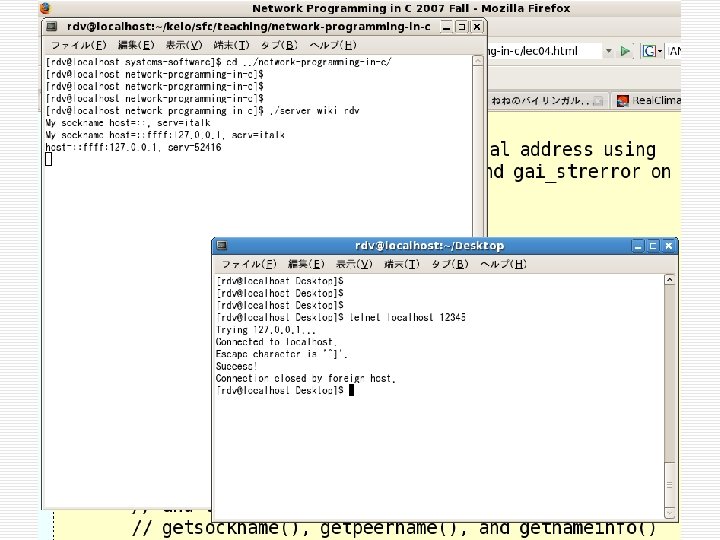Click "gai_strerror" text in Firefox page

click(x=577, y=172)
